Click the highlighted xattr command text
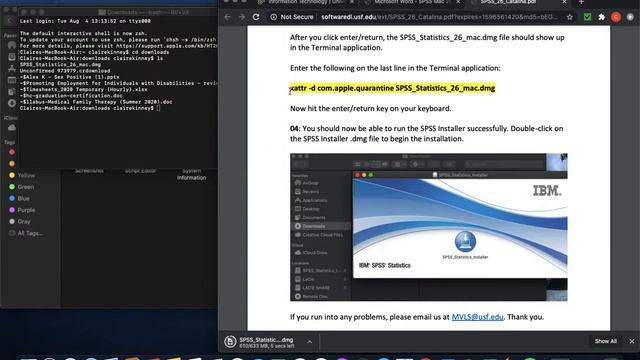 click(393, 88)
